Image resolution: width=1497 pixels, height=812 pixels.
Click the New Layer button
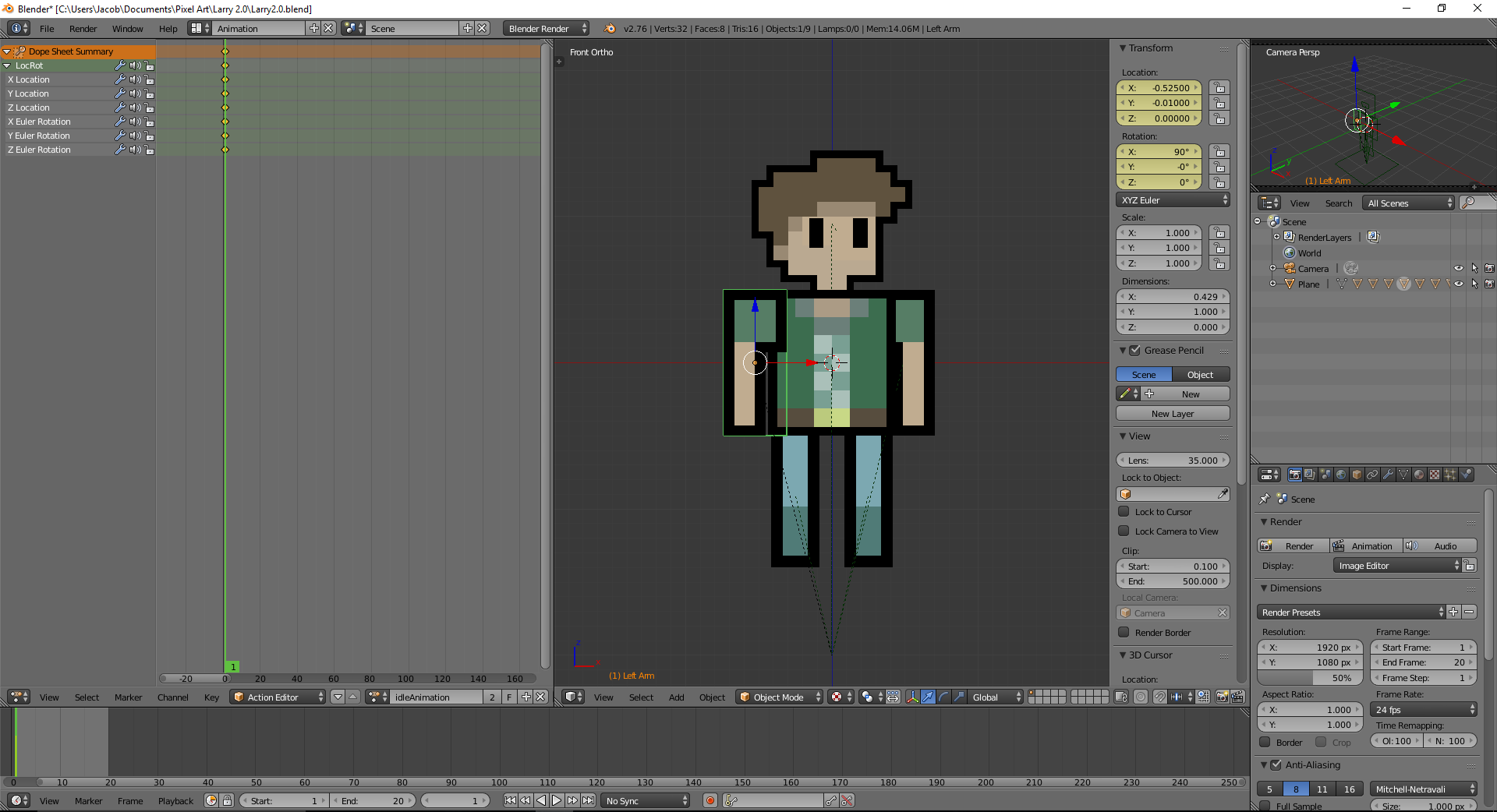point(1173,413)
